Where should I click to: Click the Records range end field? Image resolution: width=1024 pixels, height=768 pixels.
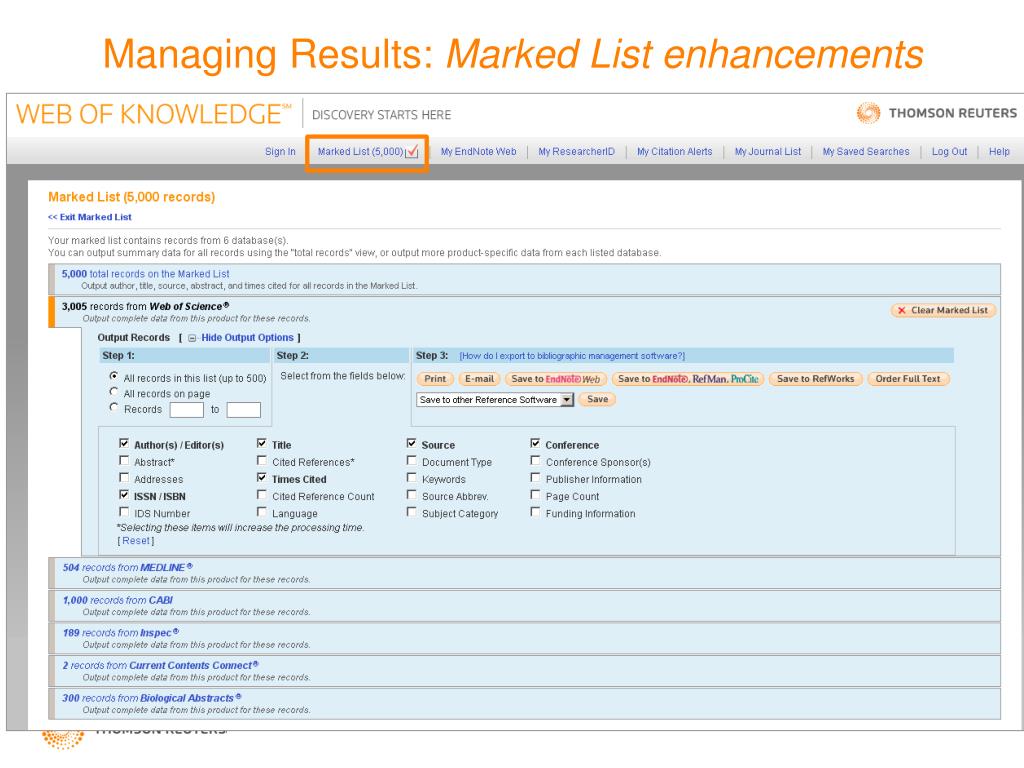pos(244,409)
